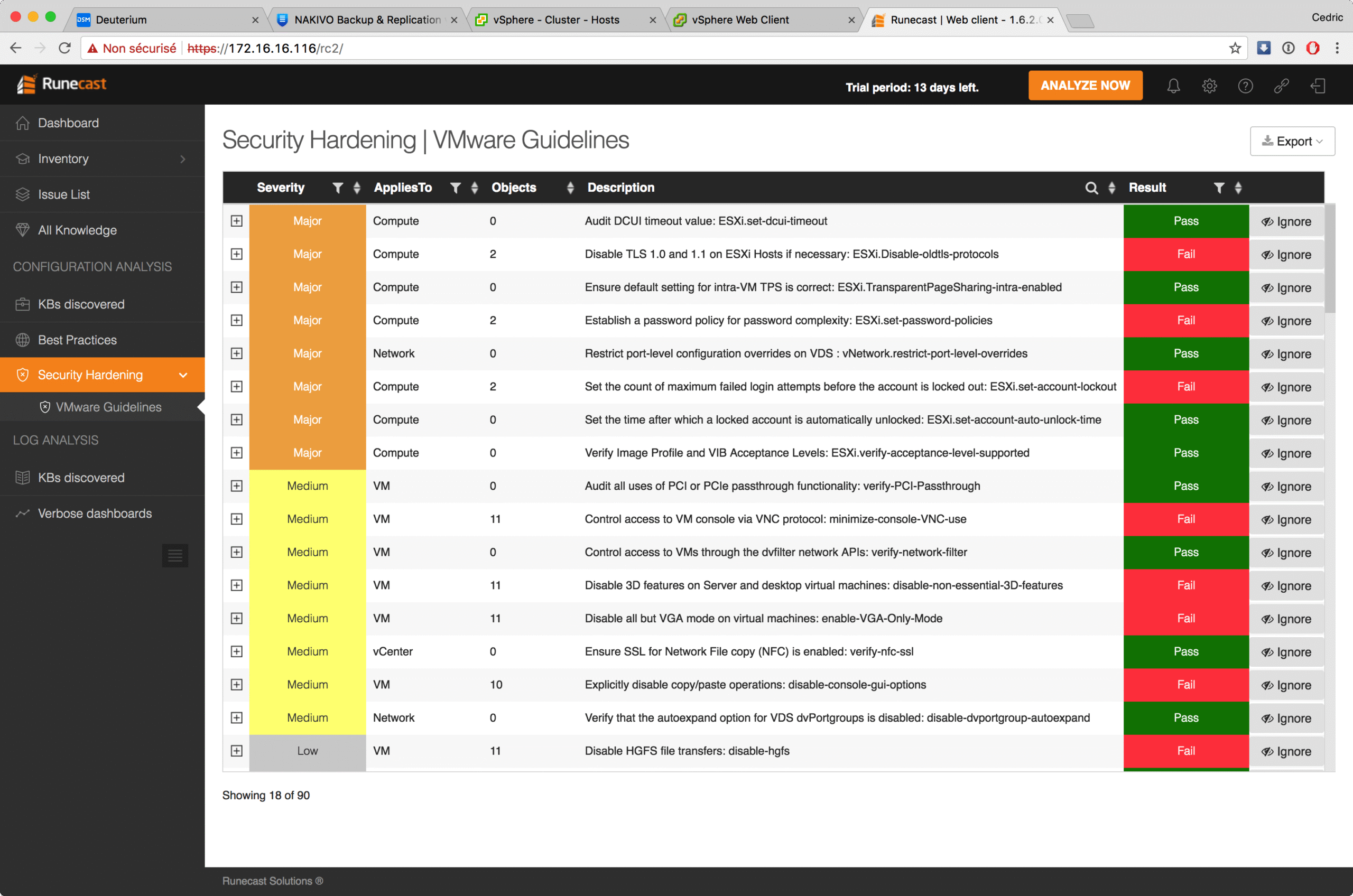Screen dimensions: 1353x896
Task: Ignore the Audit DCUI timeout rule
Action: [1286, 222]
